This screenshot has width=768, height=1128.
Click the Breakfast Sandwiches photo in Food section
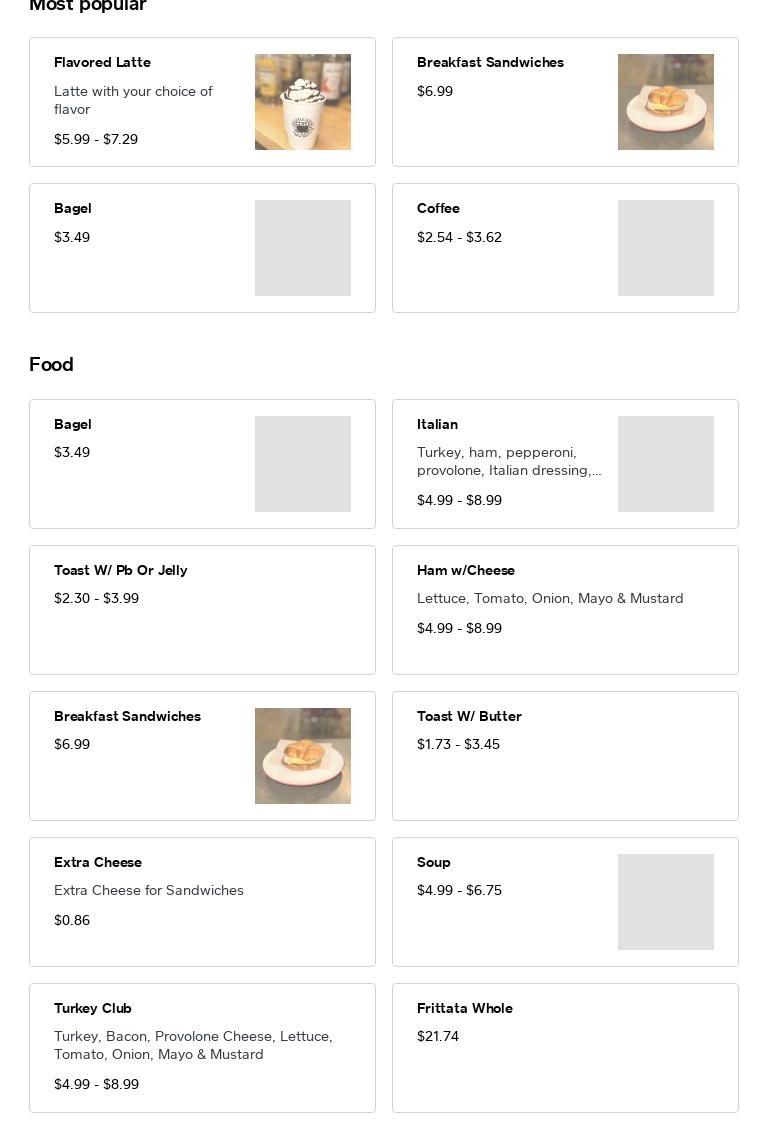[302, 756]
